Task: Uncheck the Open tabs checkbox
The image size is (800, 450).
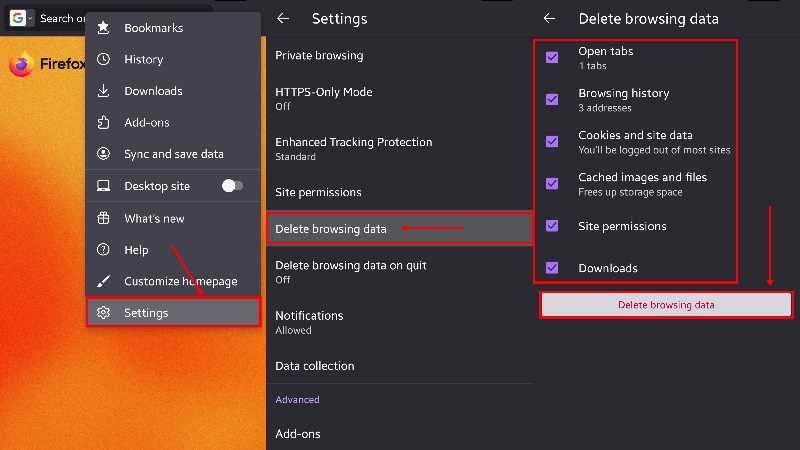Action: pyautogui.click(x=552, y=58)
